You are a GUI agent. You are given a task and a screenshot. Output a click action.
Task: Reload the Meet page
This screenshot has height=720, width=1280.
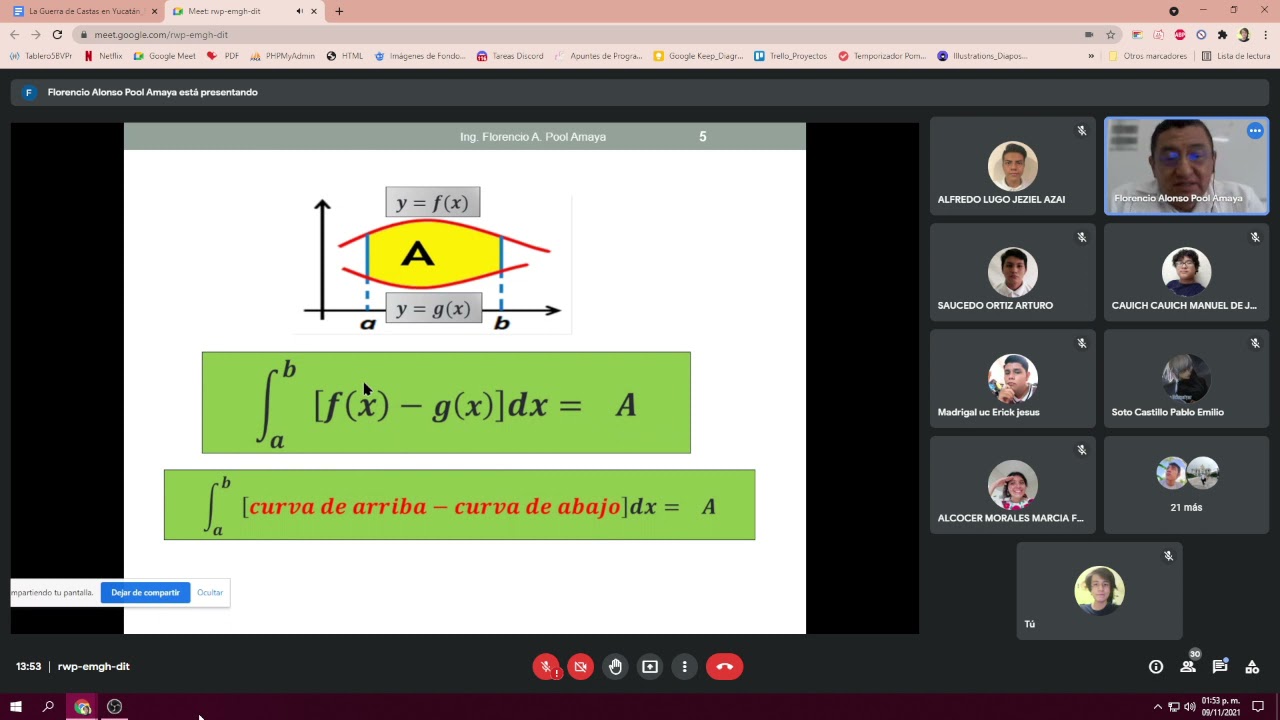(x=57, y=34)
